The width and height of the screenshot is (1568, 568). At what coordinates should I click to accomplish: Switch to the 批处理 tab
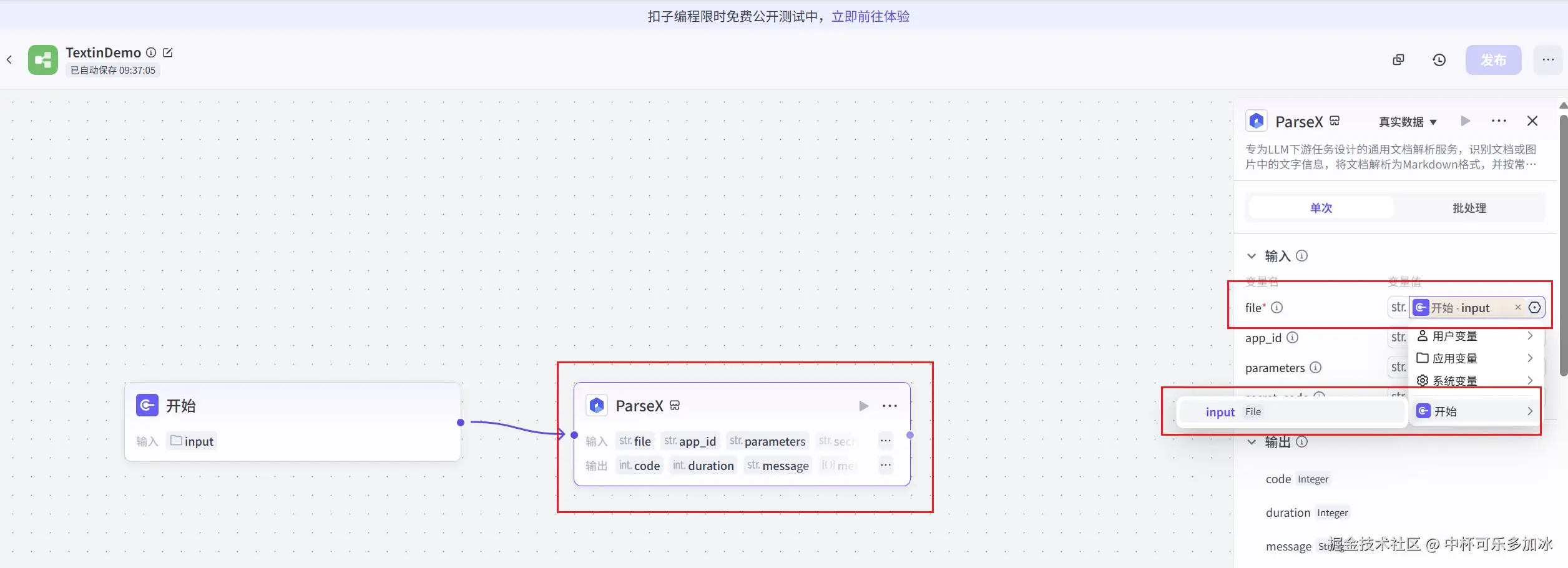tap(1469, 208)
